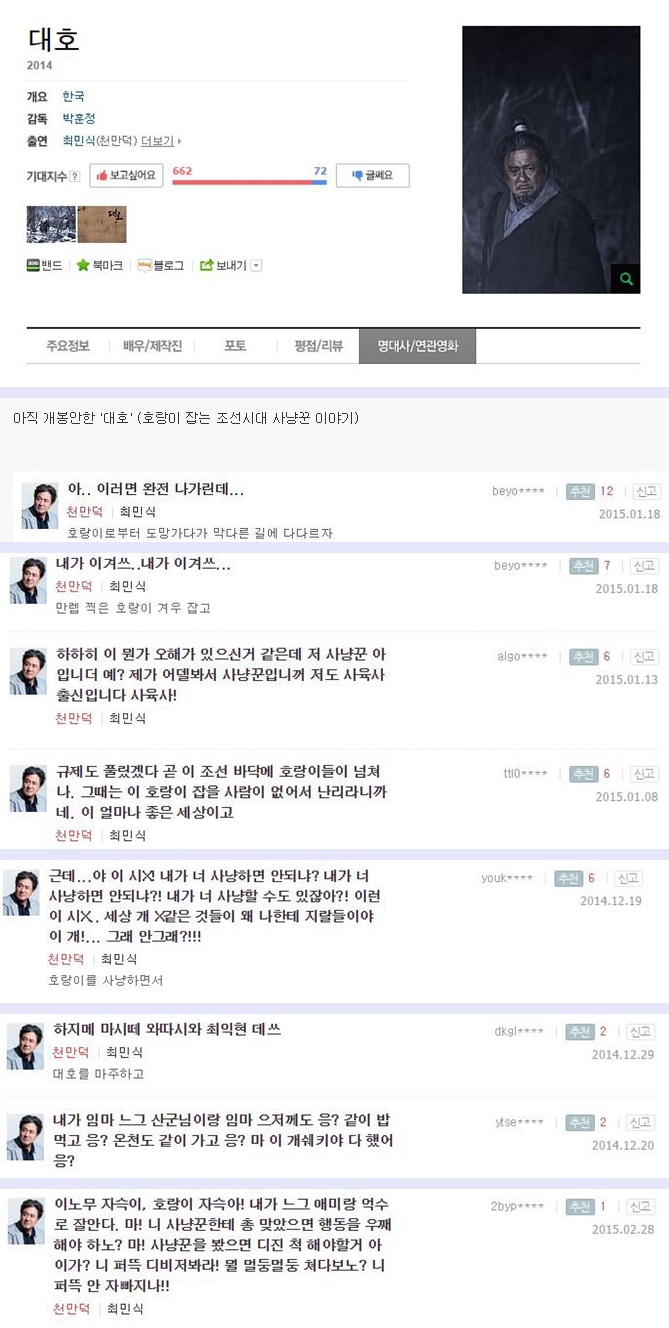Click the 추천 icon on the algo quote
Viewport: 669px width, 1328px height.
pyautogui.click(x=584, y=657)
